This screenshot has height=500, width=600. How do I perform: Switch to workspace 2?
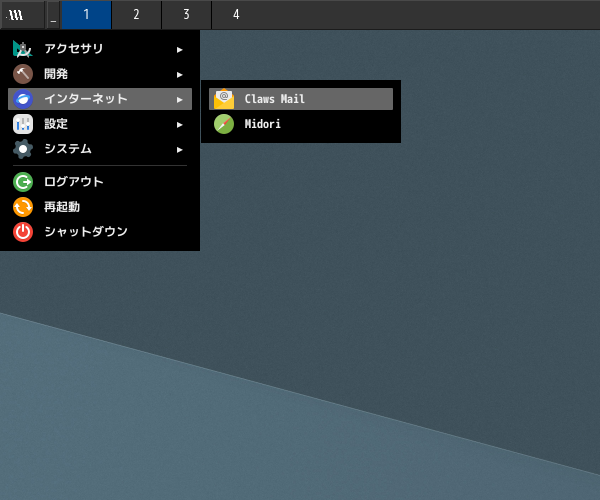tap(136, 15)
